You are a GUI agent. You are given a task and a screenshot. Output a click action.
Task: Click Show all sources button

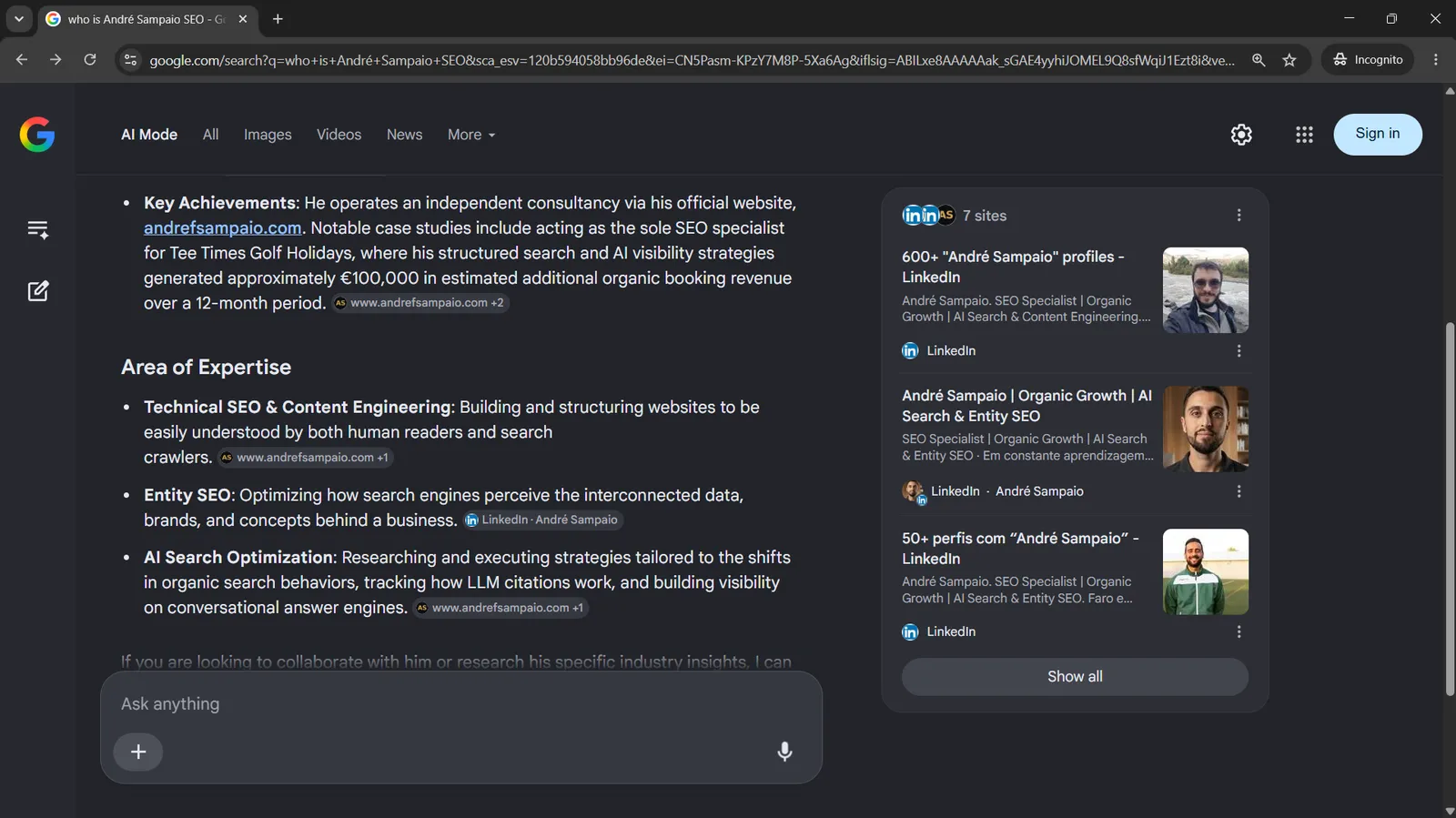(1075, 677)
